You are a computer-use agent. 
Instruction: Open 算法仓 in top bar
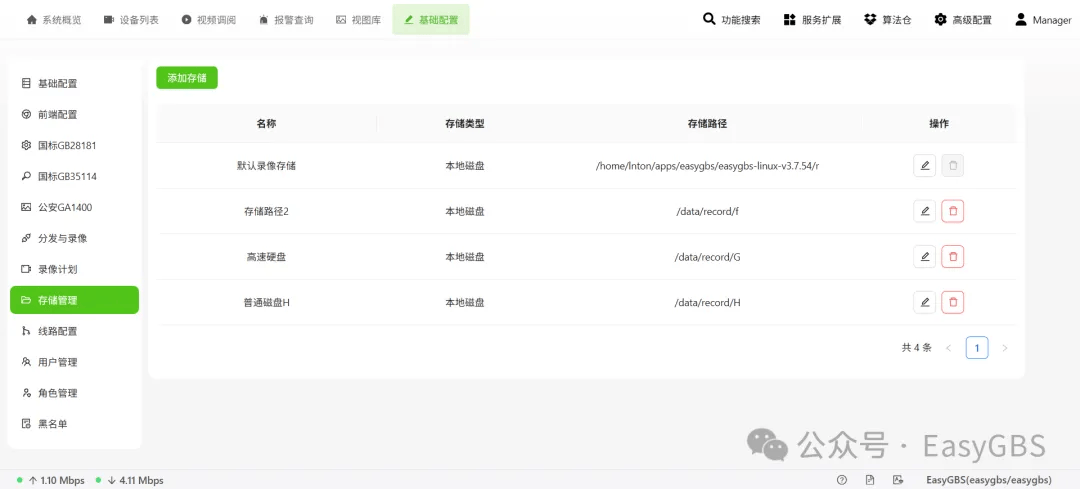pos(888,20)
